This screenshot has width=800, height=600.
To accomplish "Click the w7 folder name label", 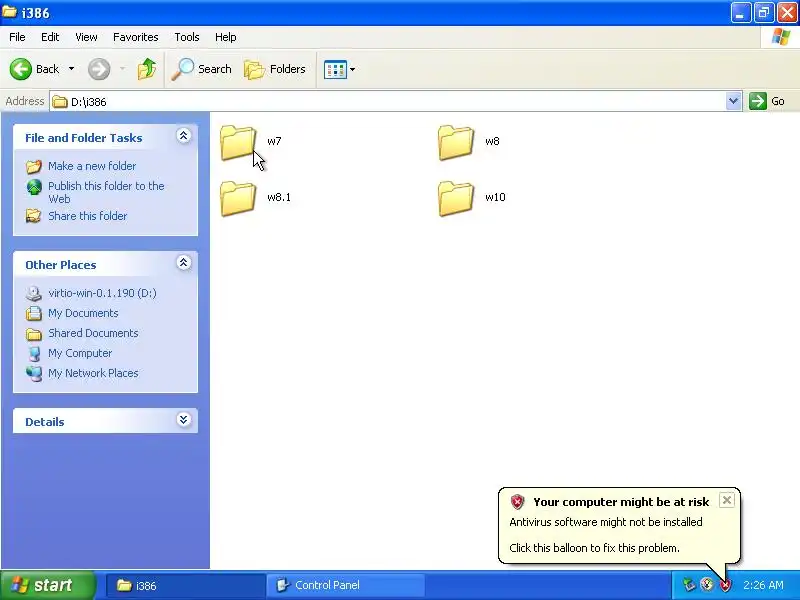I will 274,141.
